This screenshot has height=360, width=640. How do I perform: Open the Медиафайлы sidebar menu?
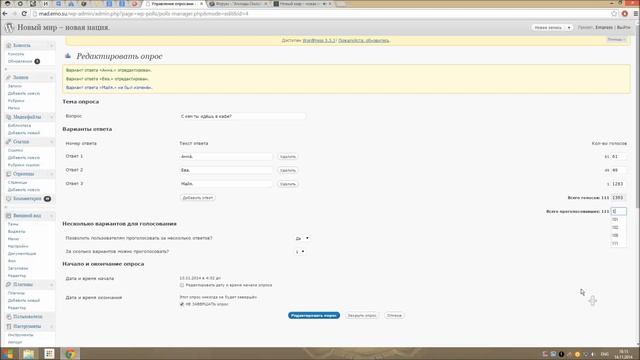tap(27, 117)
